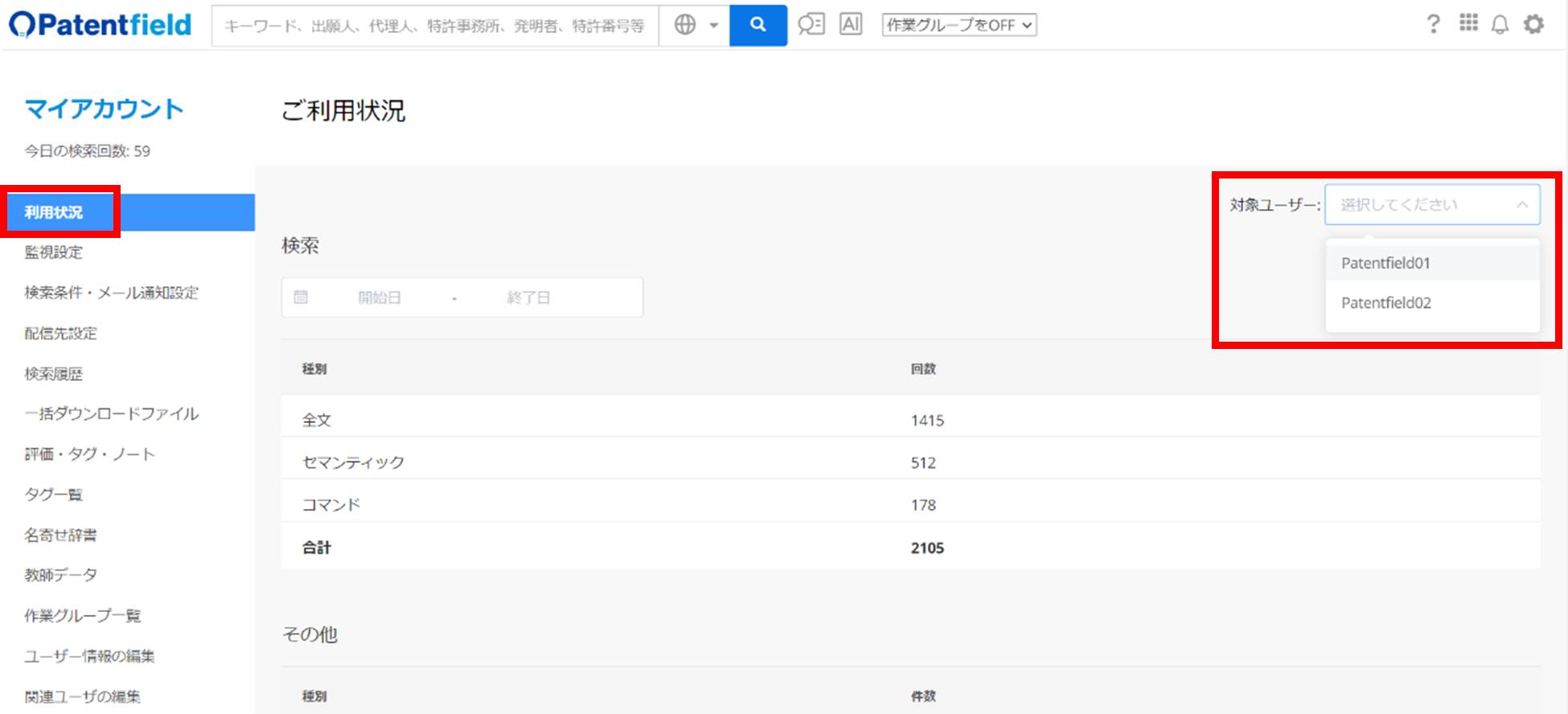Image resolution: width=1568 pixels, height=714 pixels.
Task: Open the globe language selector icon
Action: coord(685,25)
